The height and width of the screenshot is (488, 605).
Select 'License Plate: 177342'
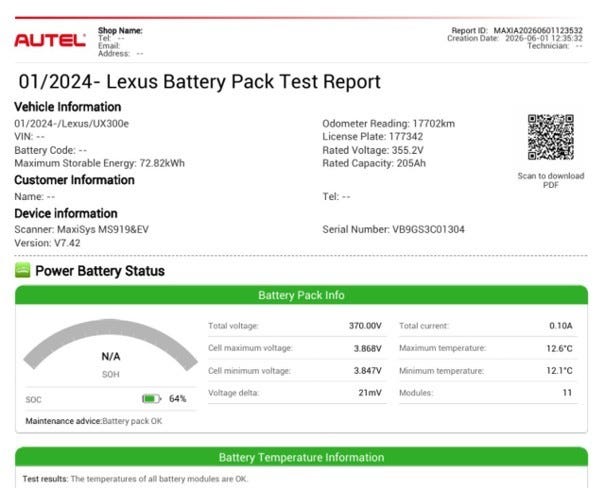(x=373, y=137)
